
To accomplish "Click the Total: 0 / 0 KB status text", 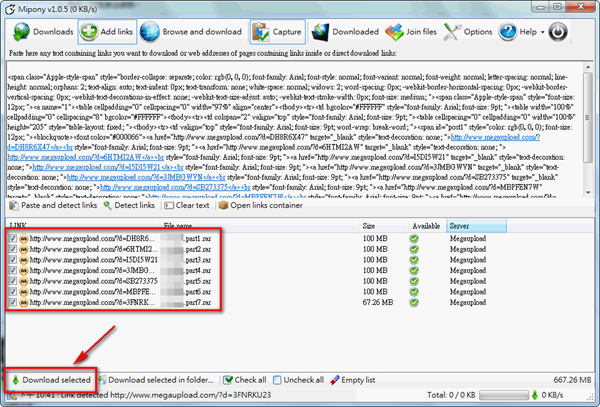I will (x=451, y=395).
